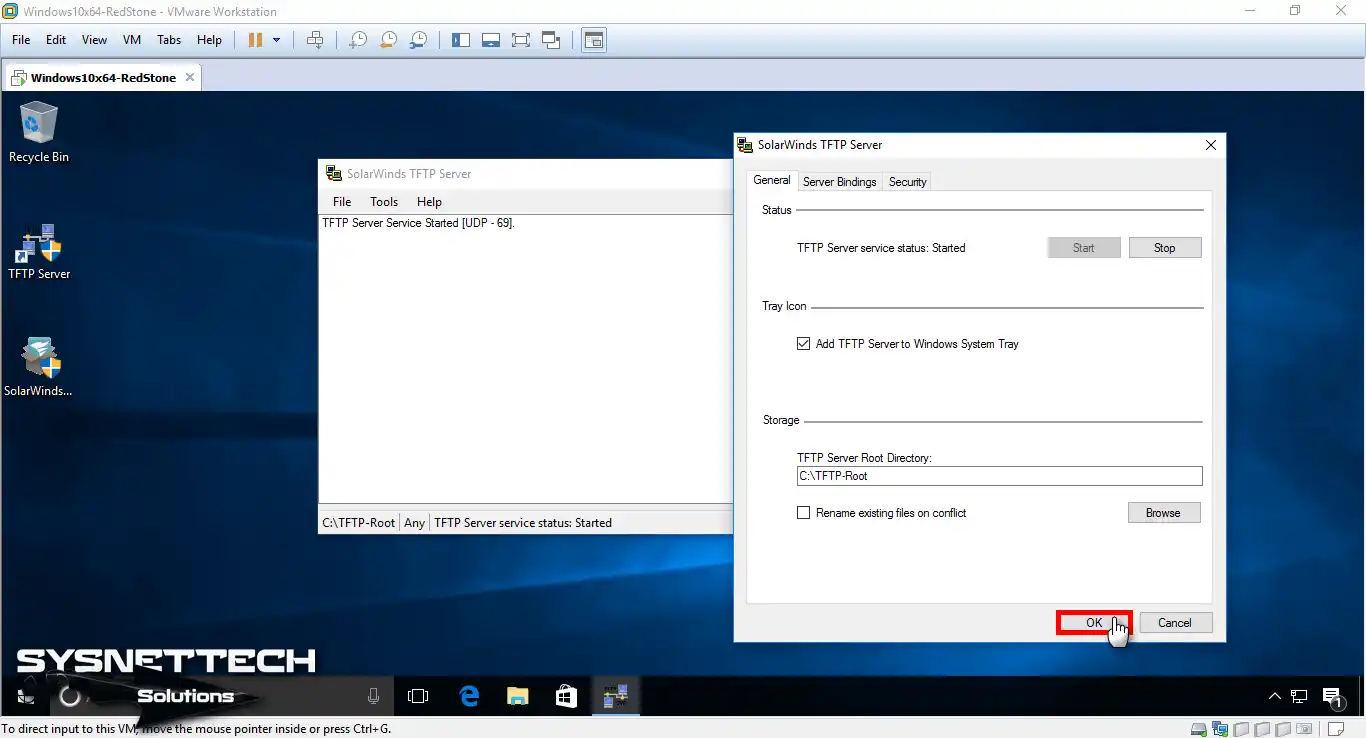Click the OK button in settings dialog
This screenshot has height=738, width=1366.
click(x=1094, y=622)
